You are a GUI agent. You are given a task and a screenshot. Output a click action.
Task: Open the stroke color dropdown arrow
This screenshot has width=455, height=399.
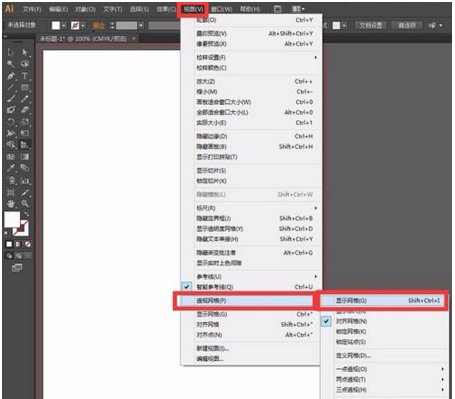coord(83,25)
